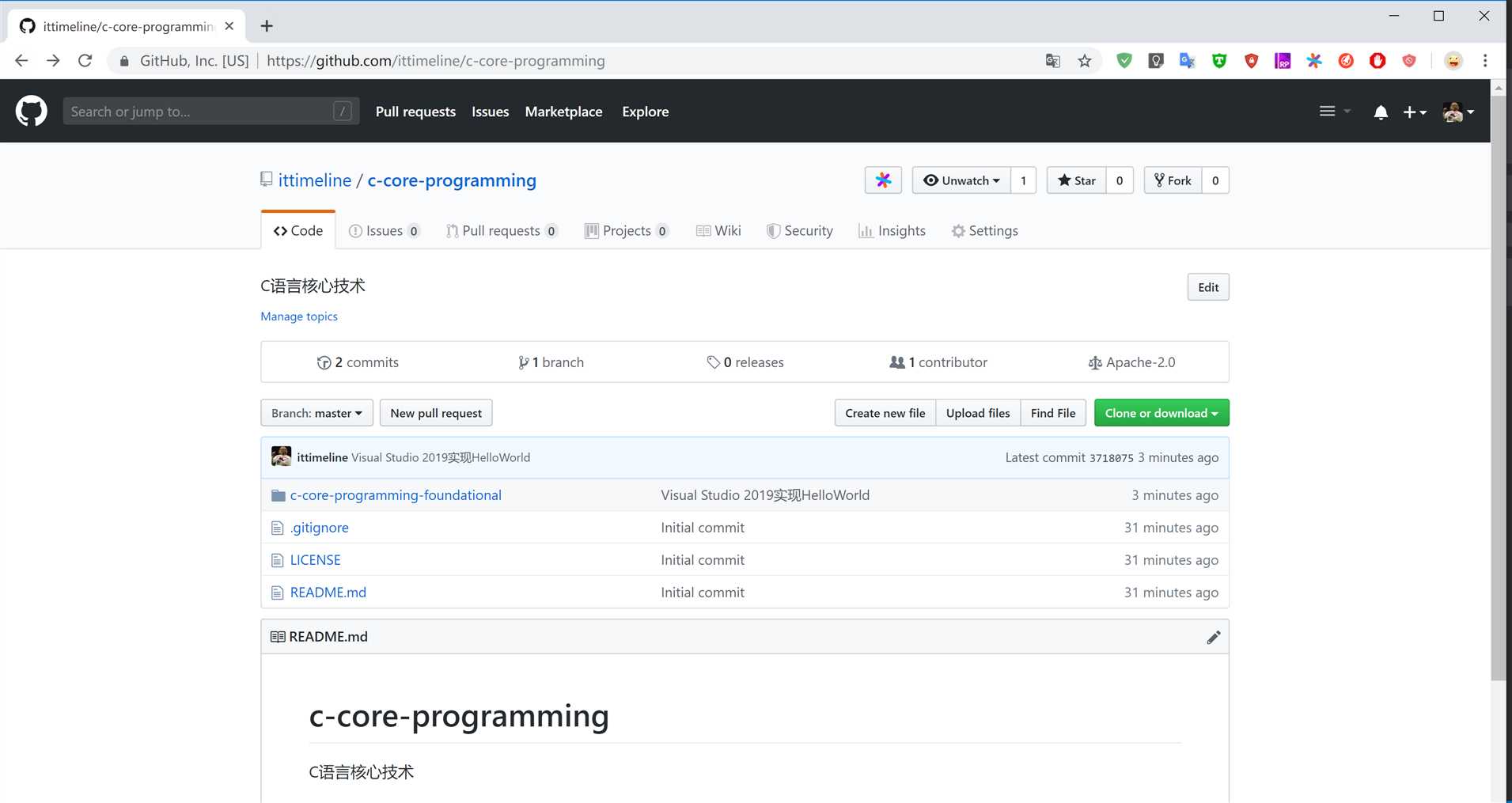The image size is (1512, 803).
Task: Open the notifications bell icon
Action: 1381,112
